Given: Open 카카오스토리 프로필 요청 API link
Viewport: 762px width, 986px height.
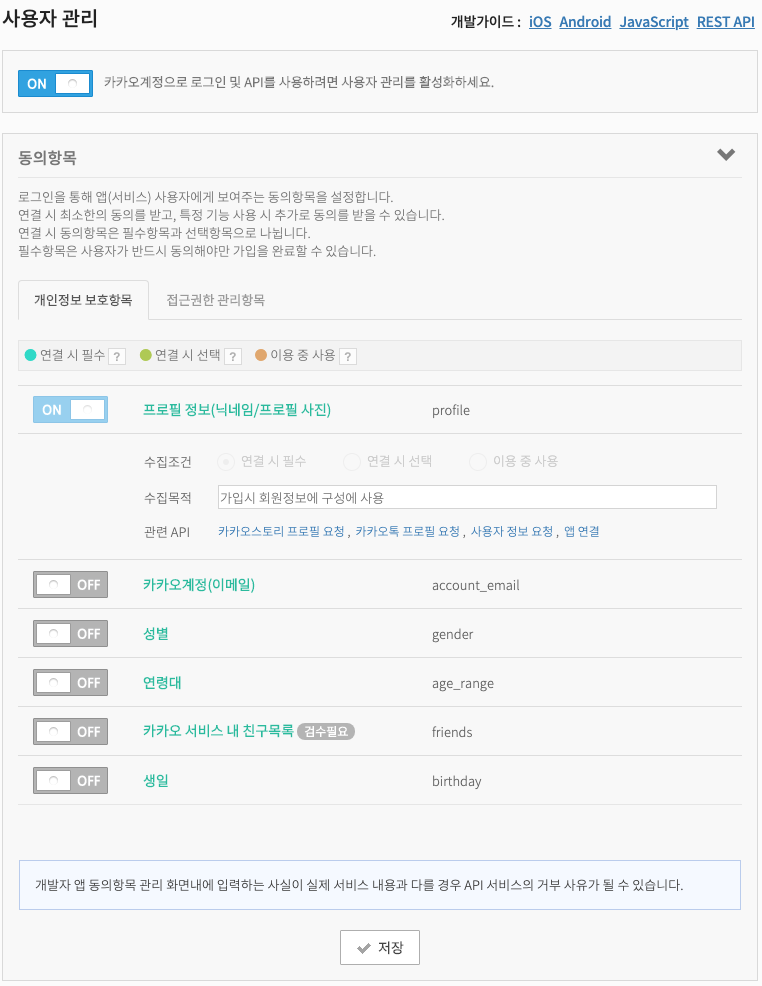Looking at the screenshot, I should (281, 531).
